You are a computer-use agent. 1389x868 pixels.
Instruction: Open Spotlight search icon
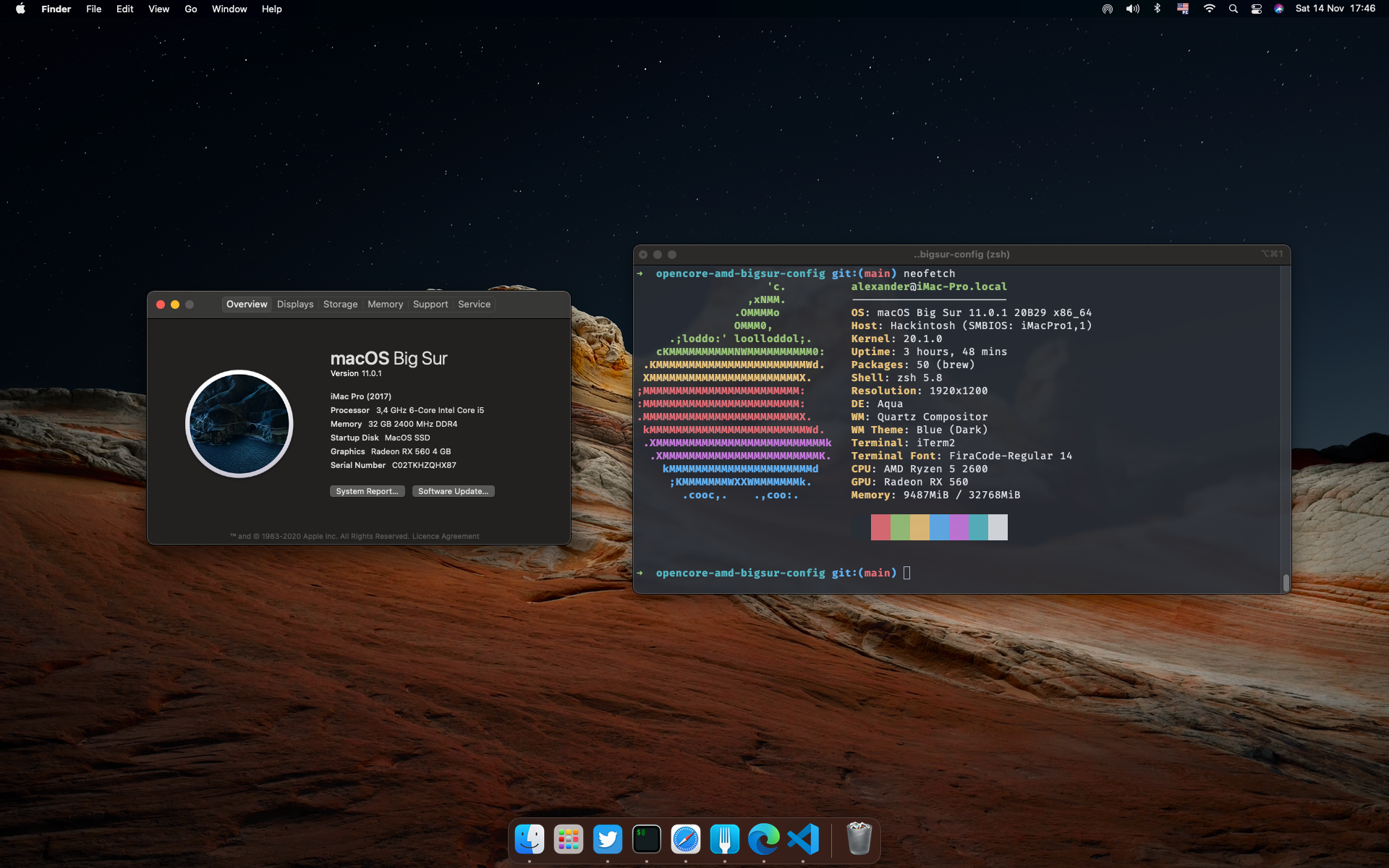[1233, 9]
